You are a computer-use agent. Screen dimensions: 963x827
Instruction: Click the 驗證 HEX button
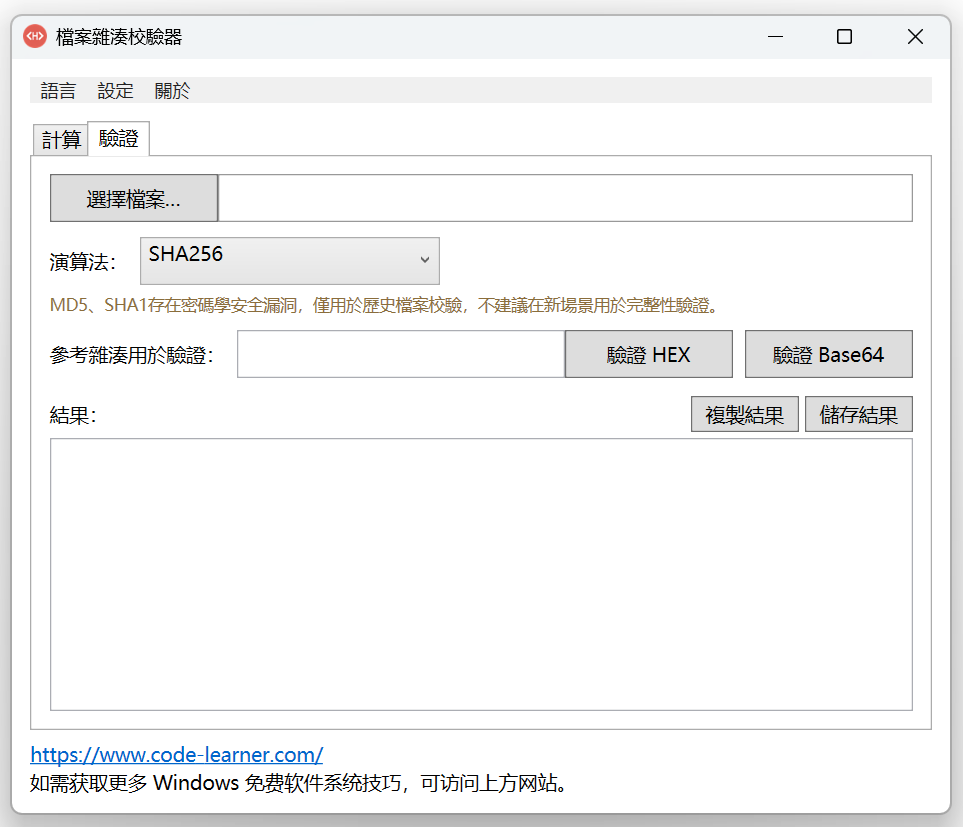point(649,354)
